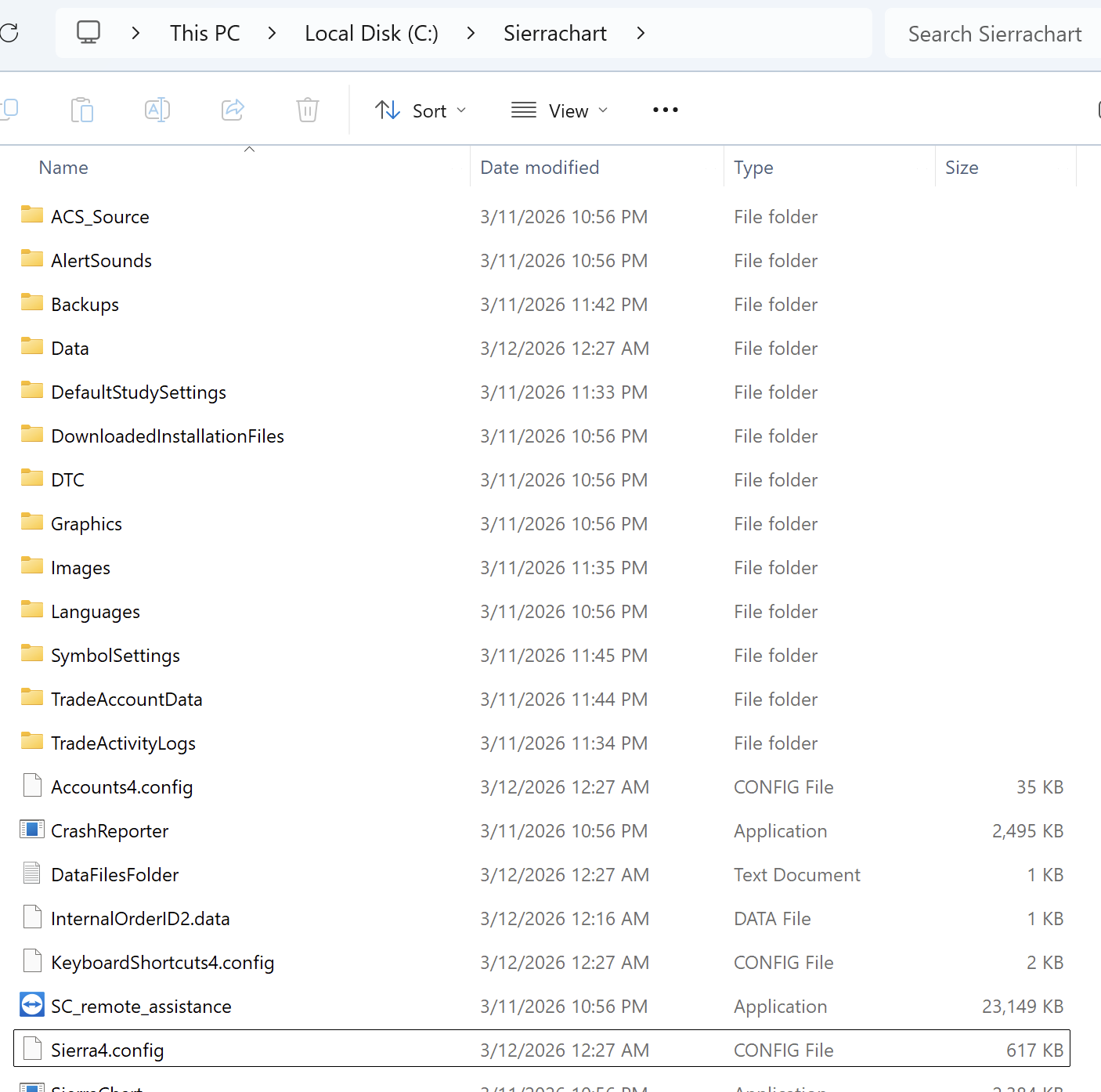Click the Rename icon in toolbar

coord(157,110)
